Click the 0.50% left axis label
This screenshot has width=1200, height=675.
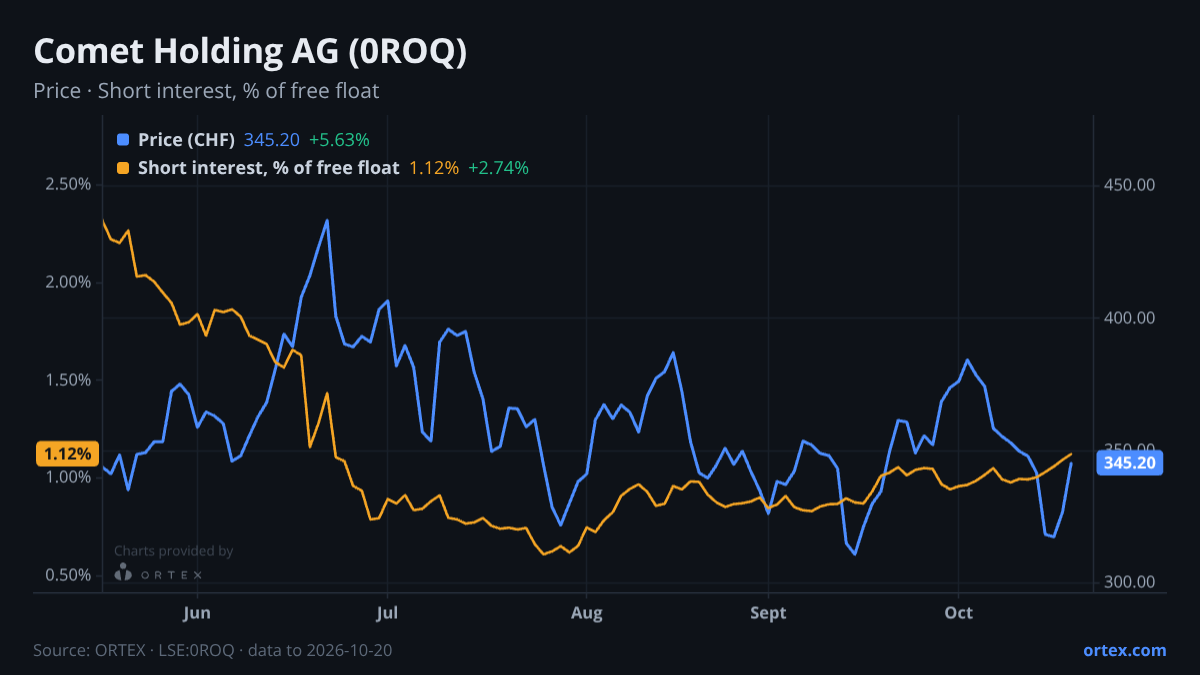click(68, 575)
